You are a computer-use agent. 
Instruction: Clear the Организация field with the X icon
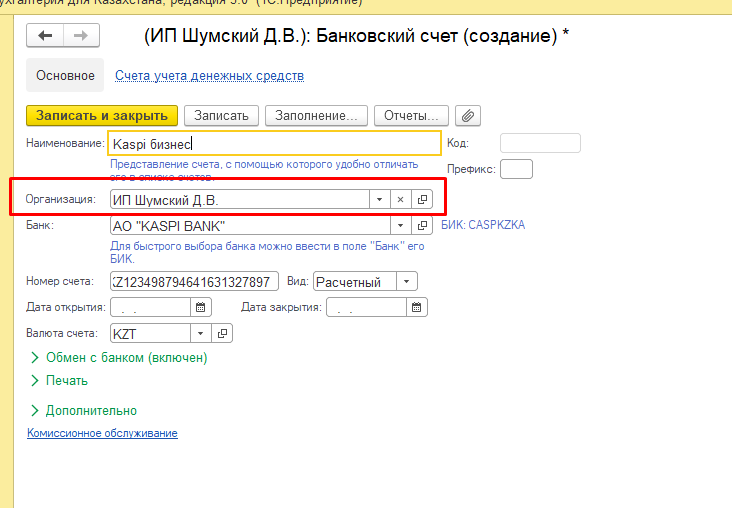[x=400, y=199]
